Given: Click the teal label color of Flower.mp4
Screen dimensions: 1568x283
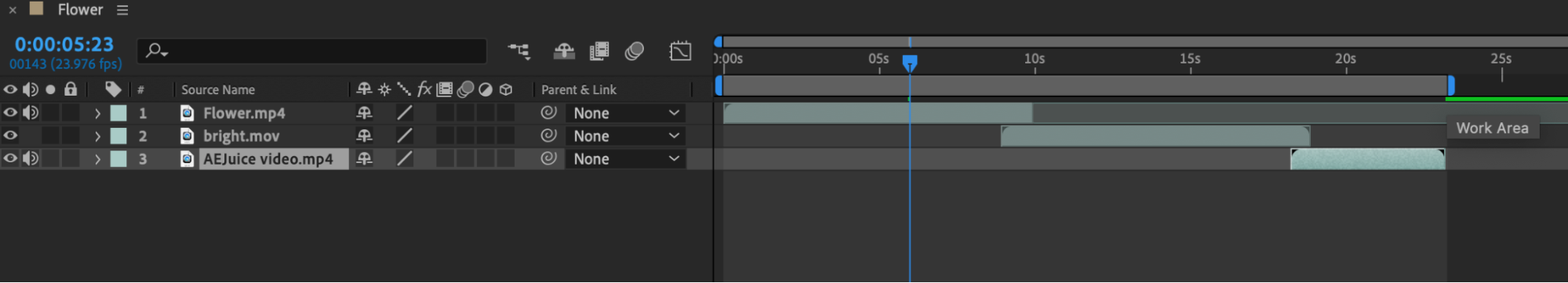Looking at the screenshot, I should click(x=118, y=113).
